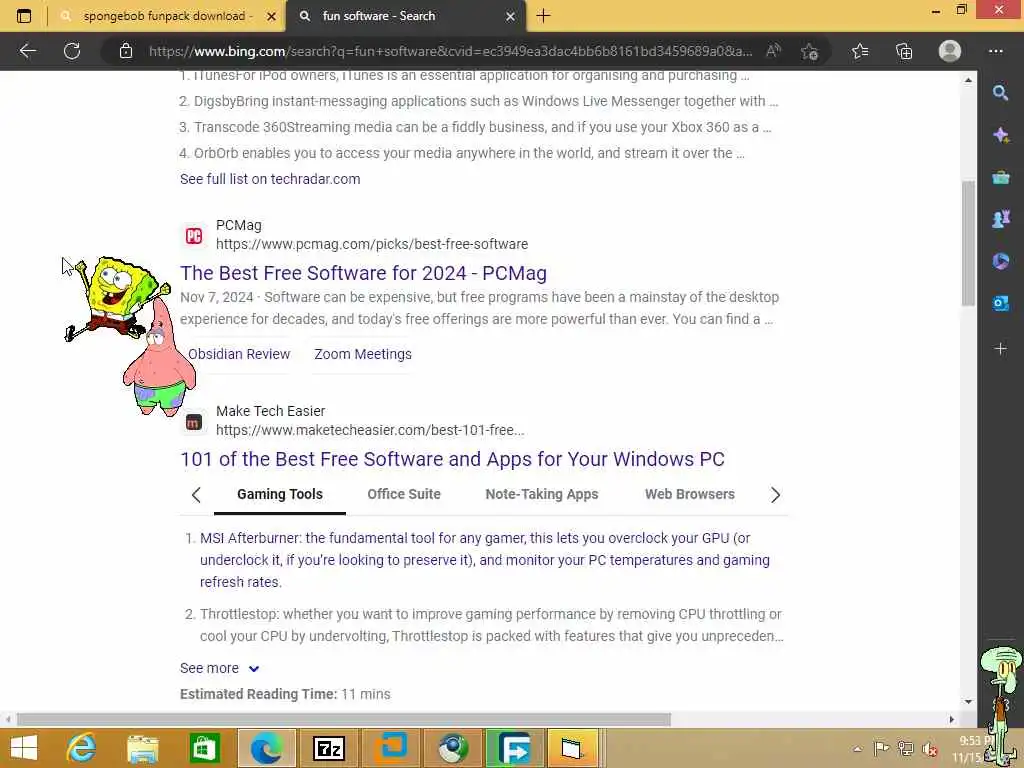Click the Throttlestop list item text
The image size is (1024, 768).
click(491, 625)
